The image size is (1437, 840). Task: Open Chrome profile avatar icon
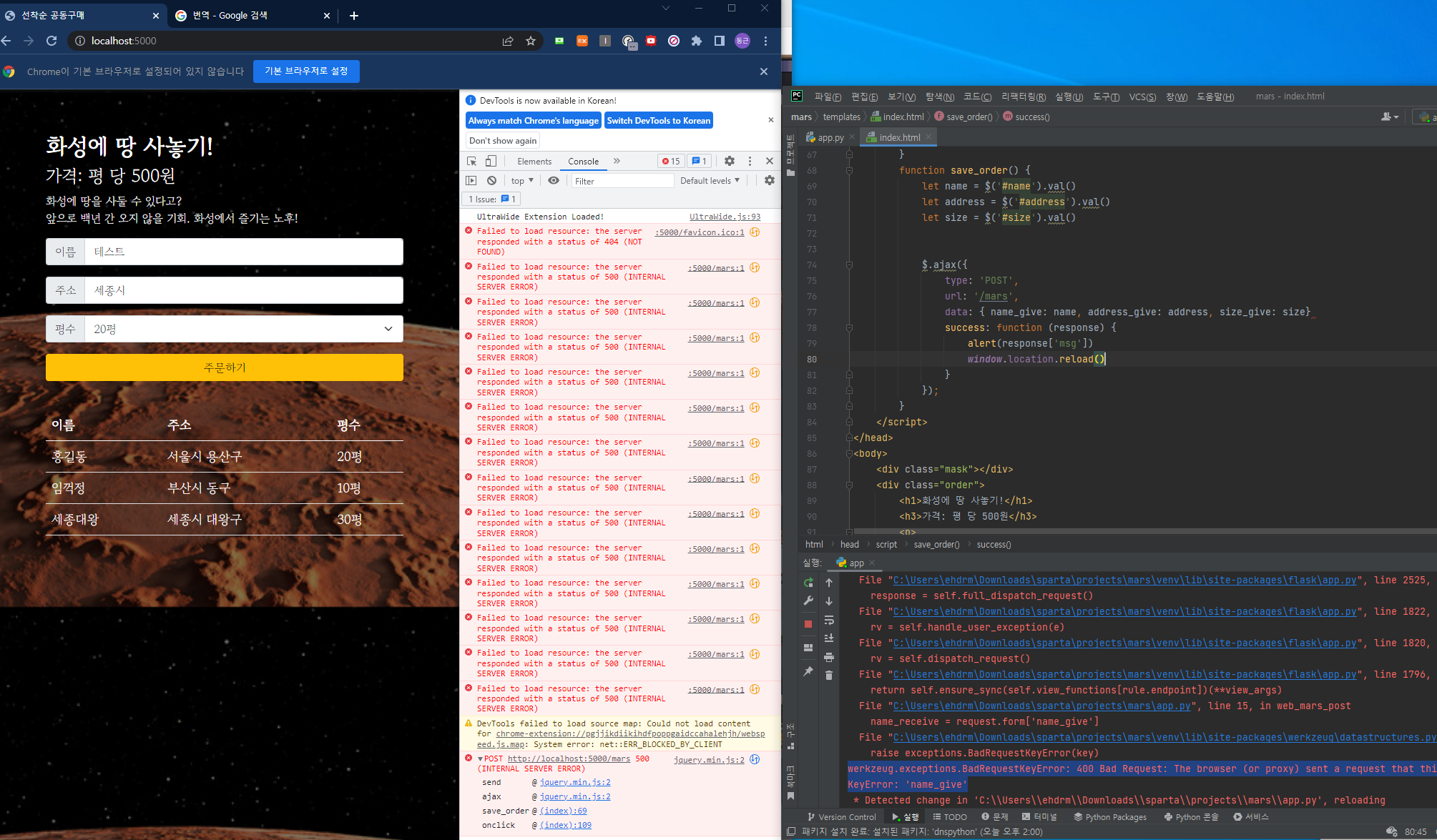click(x=742, y=41)
